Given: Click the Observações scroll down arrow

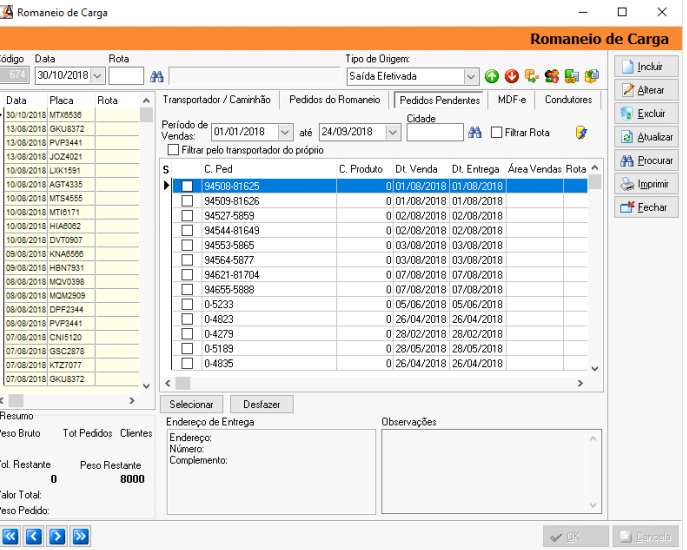Looking at the screenshot, I should click(593, 505).
